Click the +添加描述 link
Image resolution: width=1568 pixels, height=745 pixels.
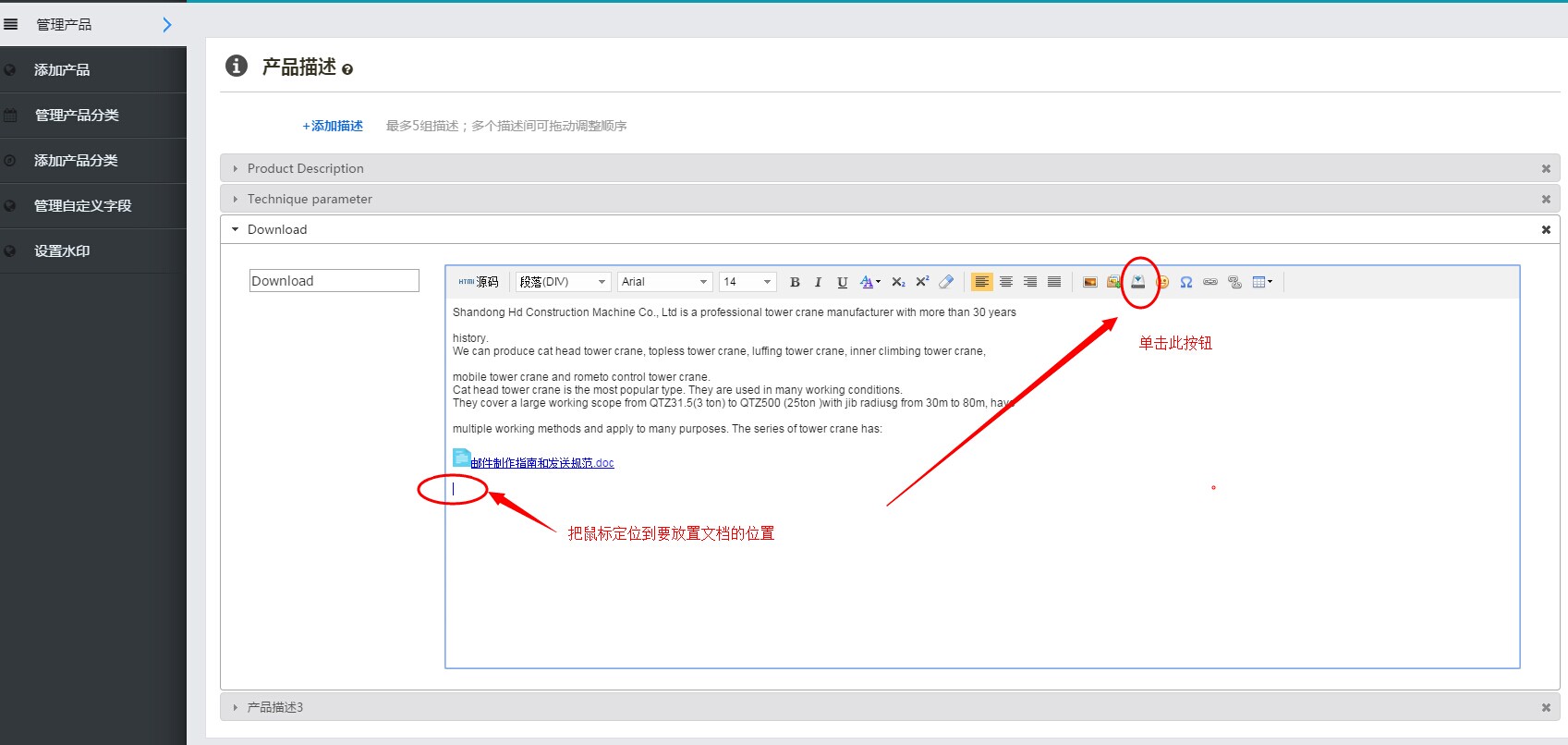tap(333, 126)
